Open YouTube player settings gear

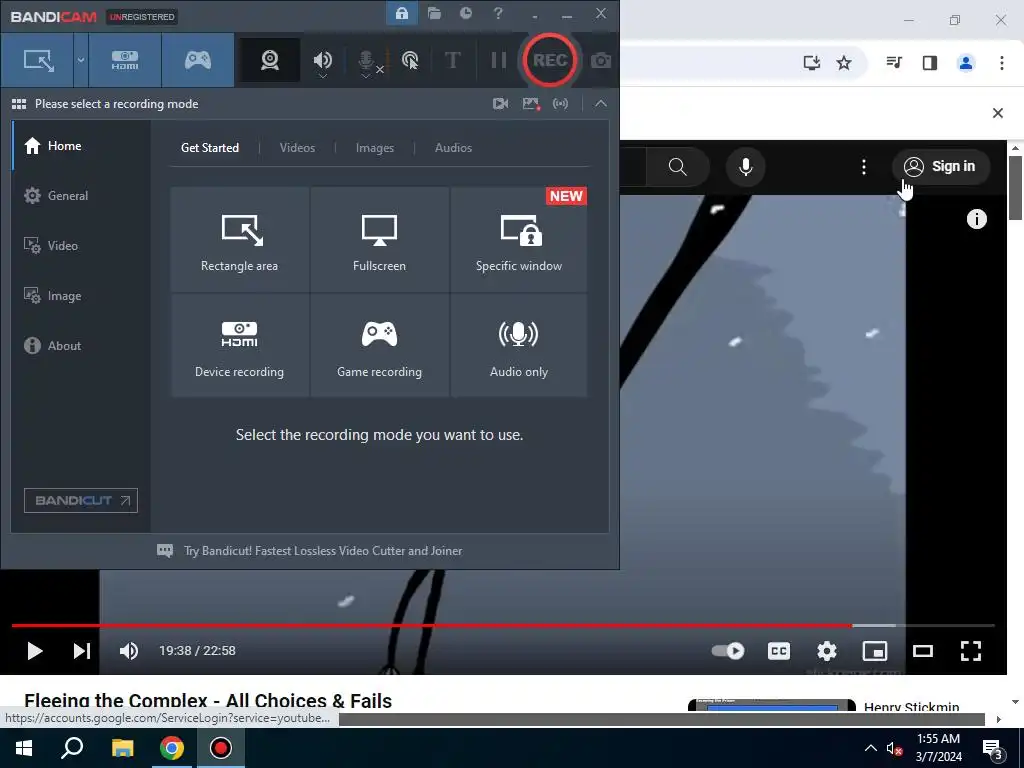coord(827,650)
